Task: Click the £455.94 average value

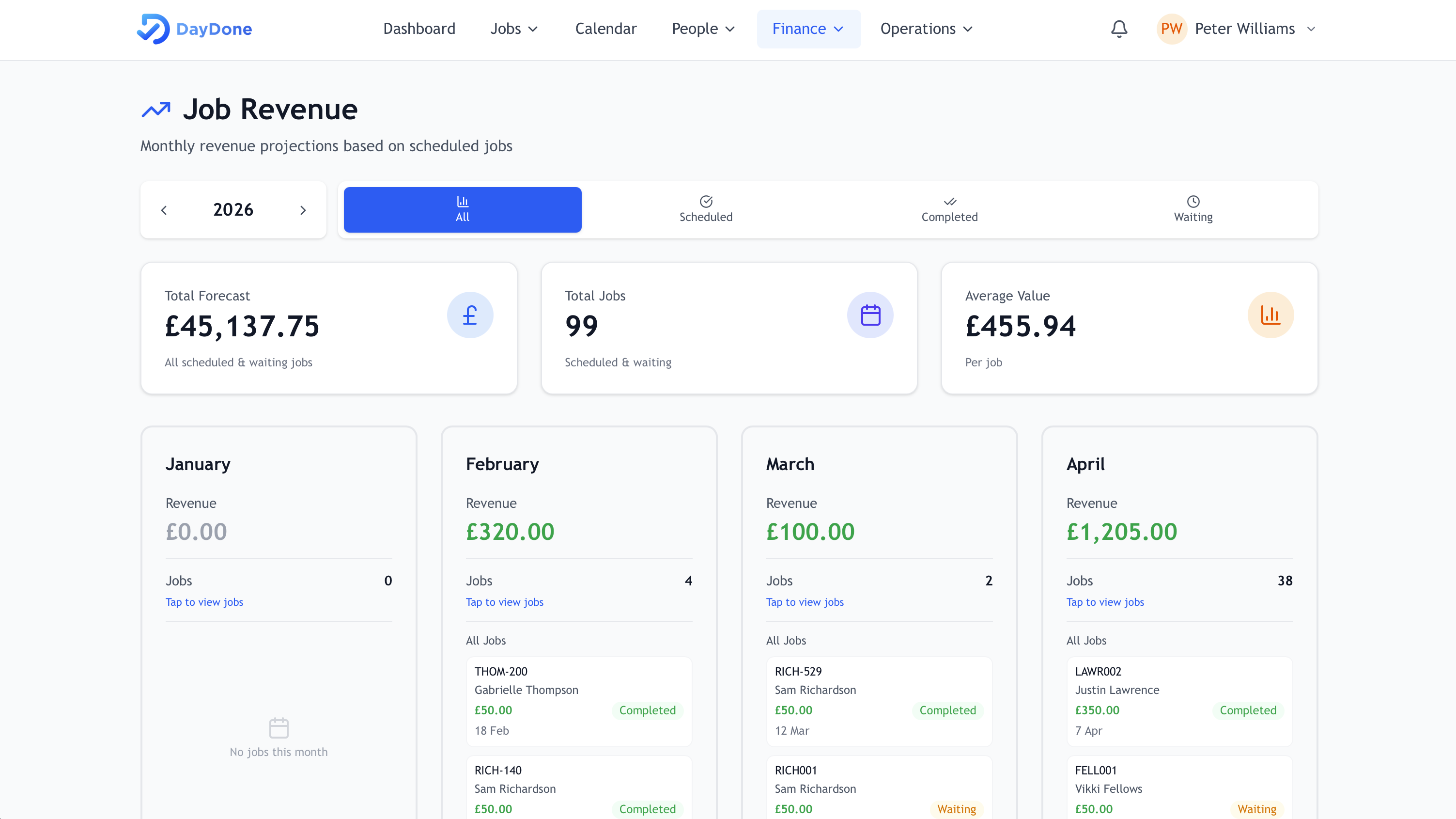Action: coord(1020,326)
